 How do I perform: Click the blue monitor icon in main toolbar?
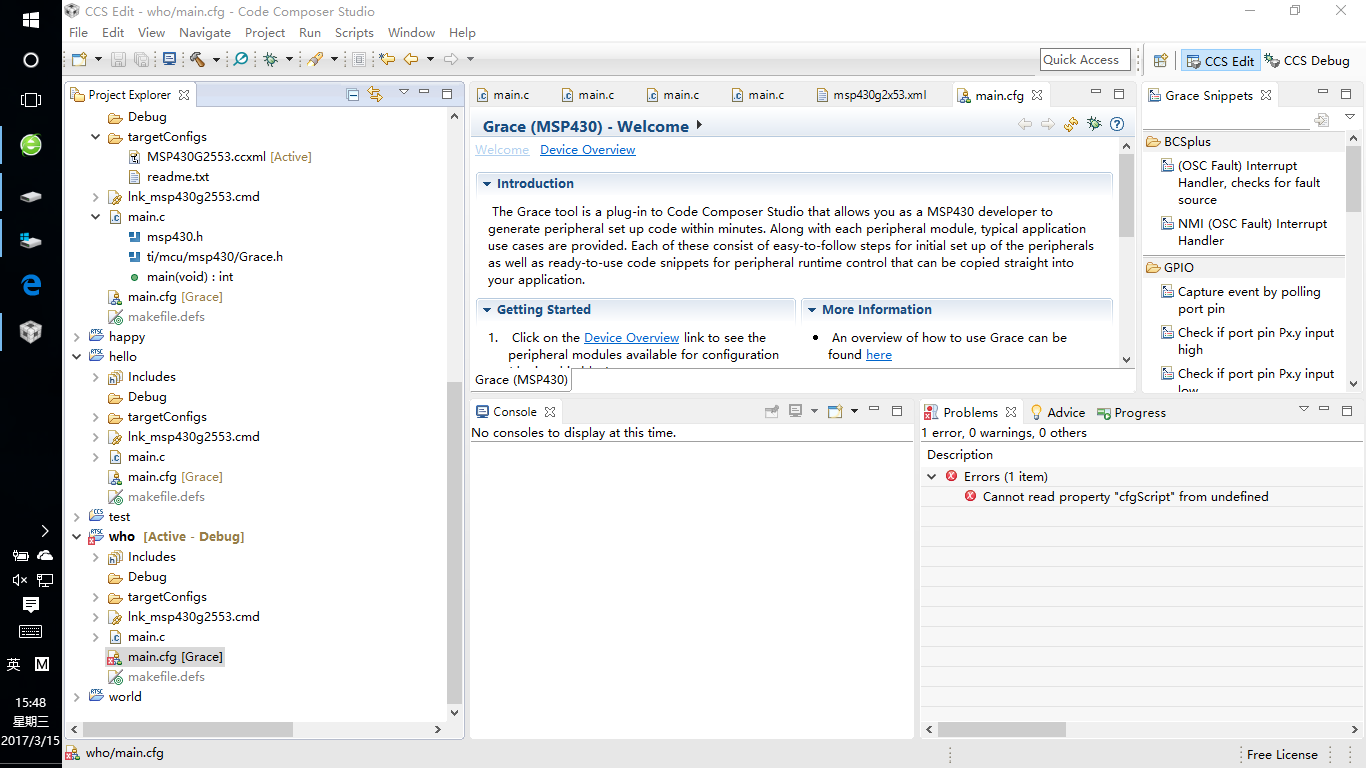tap(169, 60)
